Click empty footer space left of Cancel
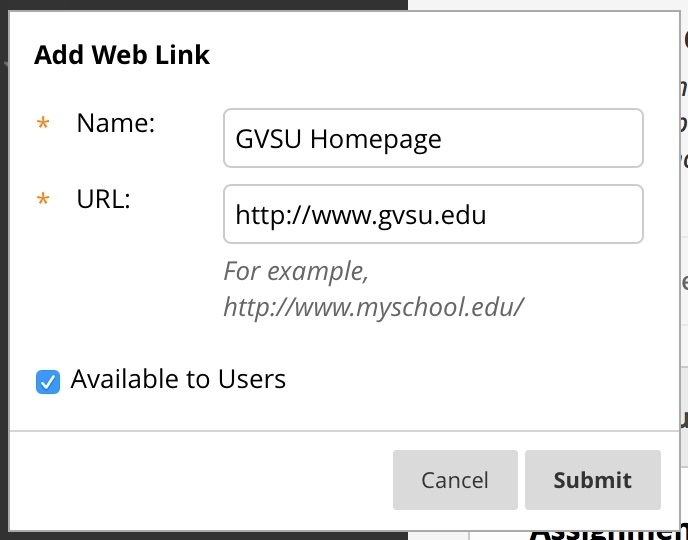 click(x=200, y=480)
